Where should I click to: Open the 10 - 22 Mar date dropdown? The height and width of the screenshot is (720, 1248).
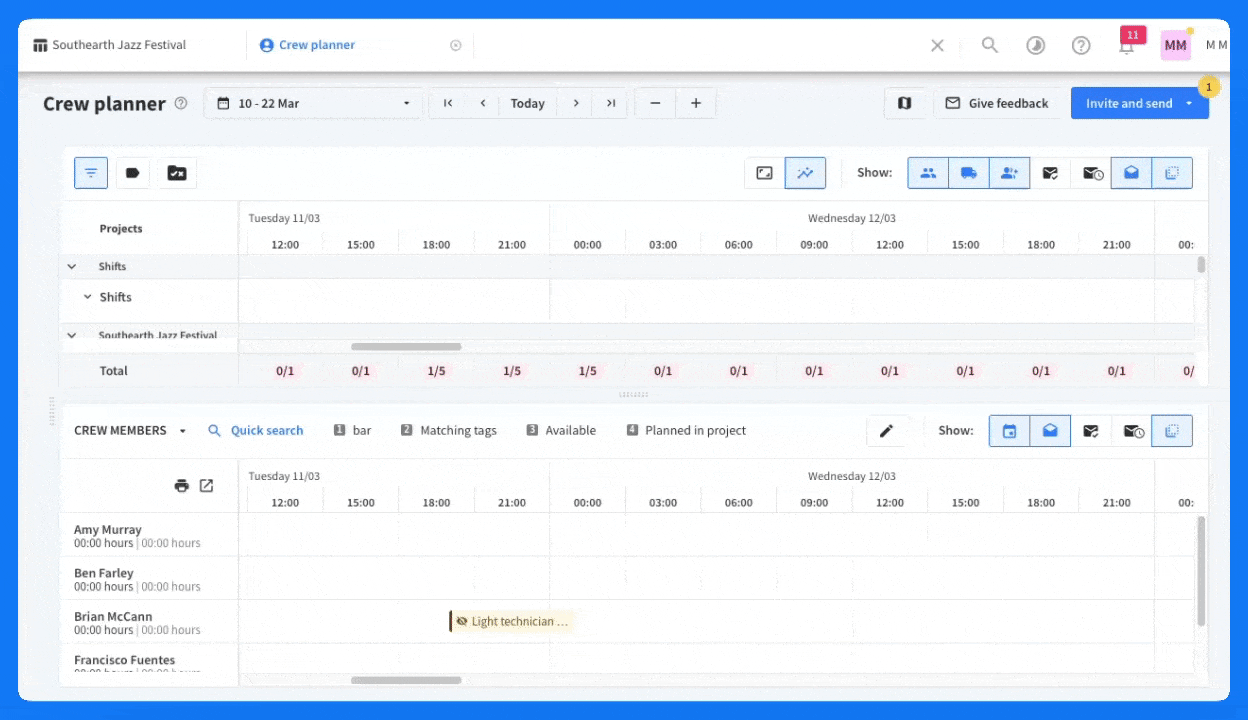313,103
